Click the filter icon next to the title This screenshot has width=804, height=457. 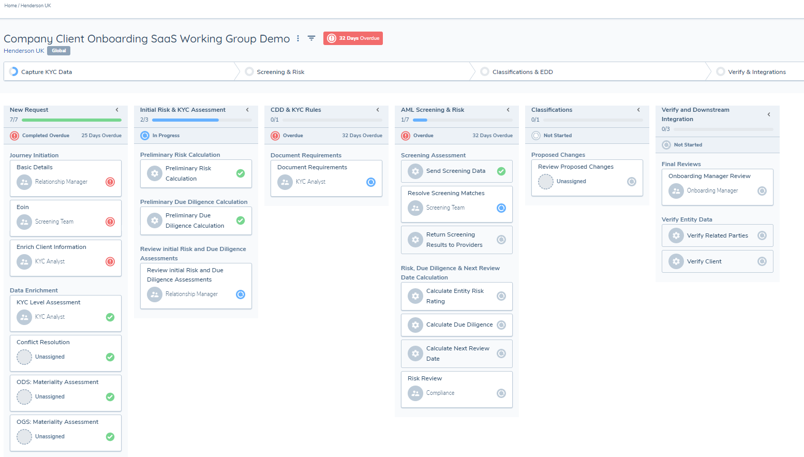[311, 38]
